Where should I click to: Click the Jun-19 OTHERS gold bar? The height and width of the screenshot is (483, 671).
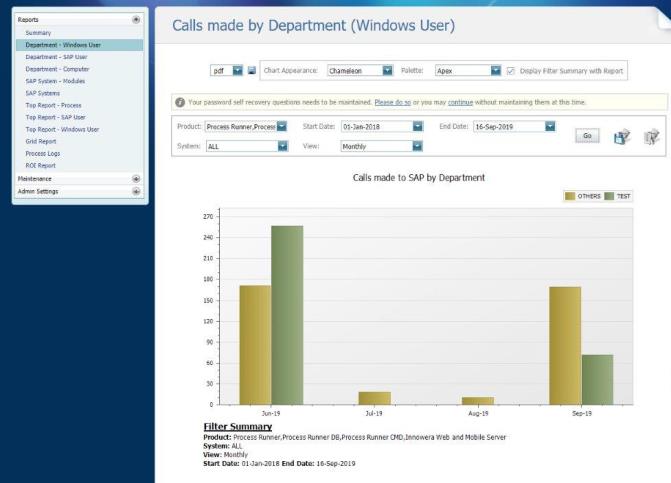(255, 345)
